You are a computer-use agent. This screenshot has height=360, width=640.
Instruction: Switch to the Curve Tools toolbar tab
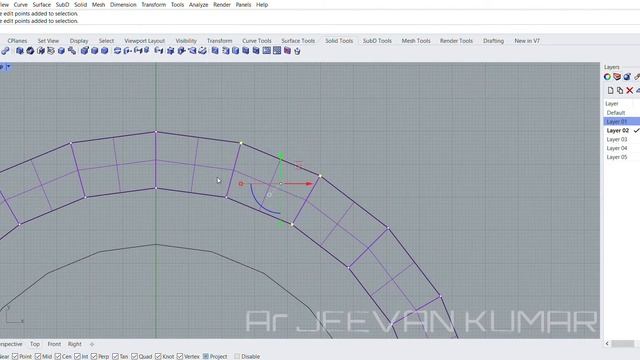257,41
